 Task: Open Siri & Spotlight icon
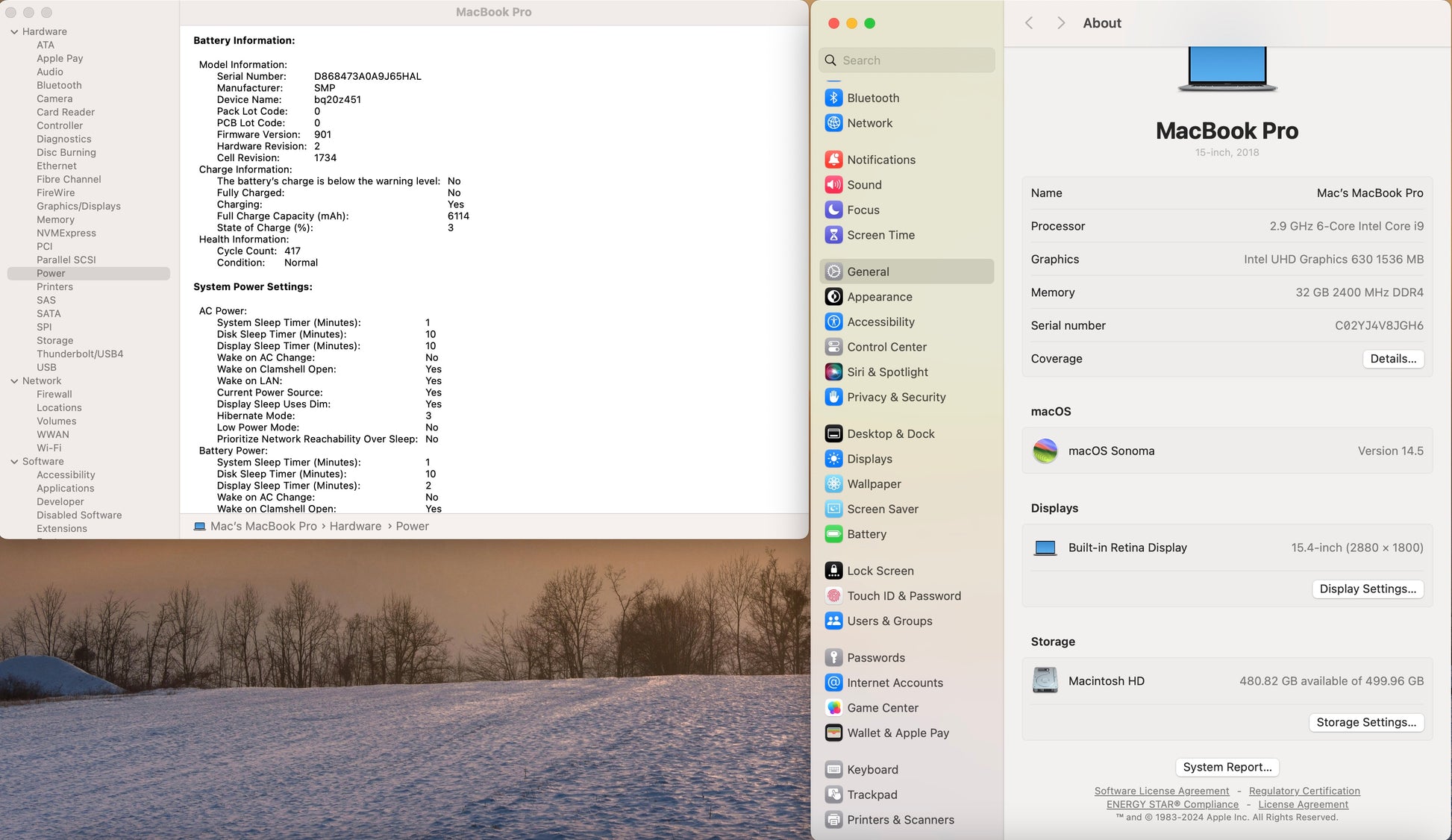(833, 372)
